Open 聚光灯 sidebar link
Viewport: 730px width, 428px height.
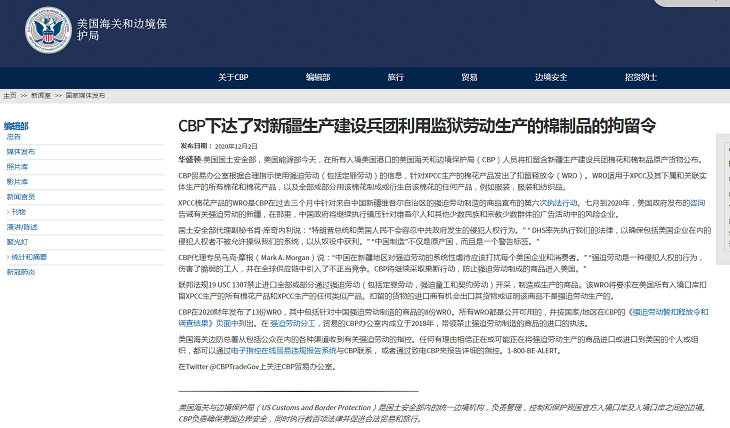pyautogui.click(x=17, y=242)
